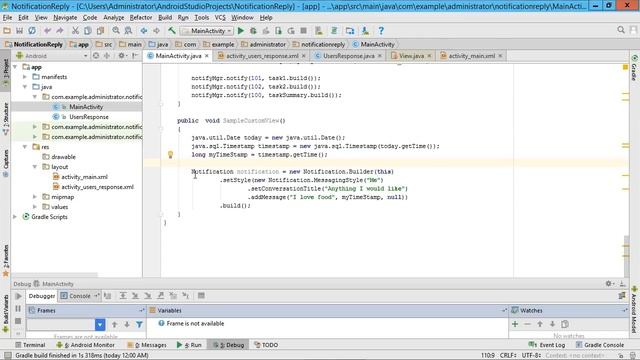The height and width of the screenshot is (360, 640).
Task: Click the Open folder toolbar icon
Action: [x=7, y=31]
